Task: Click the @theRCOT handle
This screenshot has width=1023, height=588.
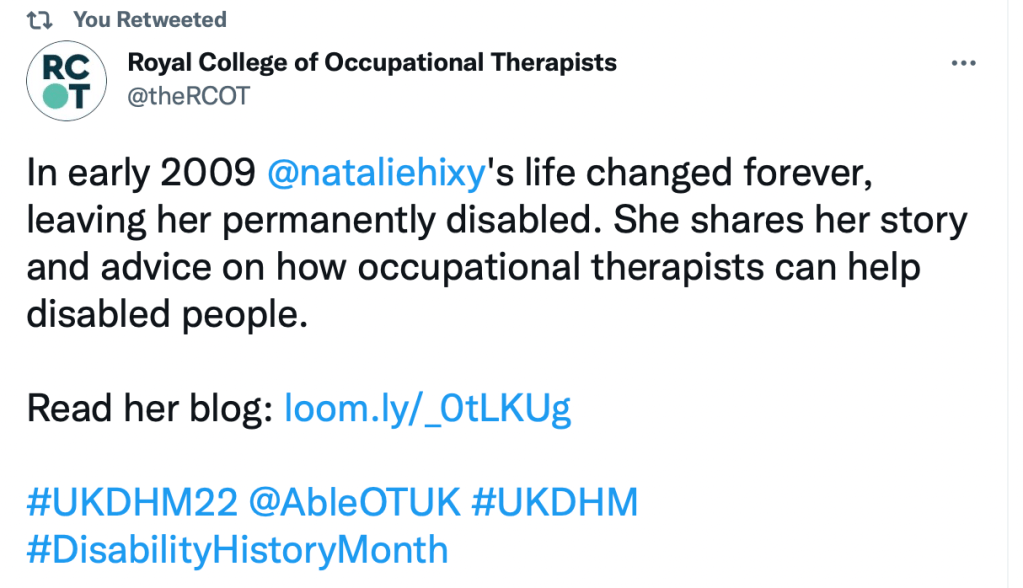Action: point(188,96)
